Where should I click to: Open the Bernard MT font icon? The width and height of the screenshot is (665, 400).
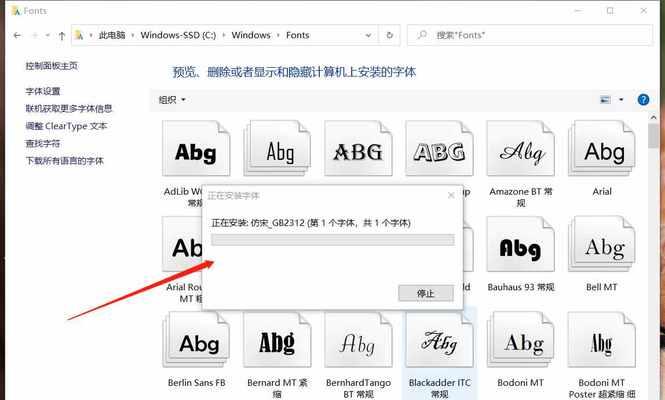[277, 340]
